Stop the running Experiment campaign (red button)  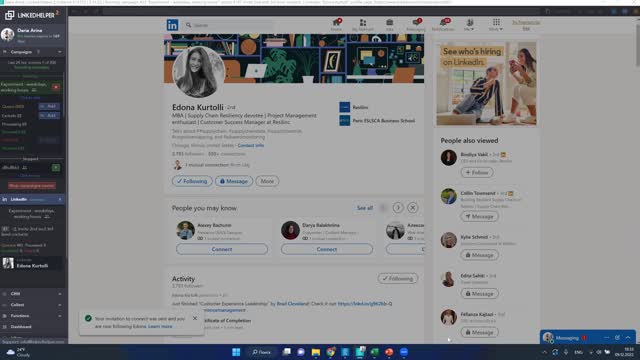(x=56, y=87)
